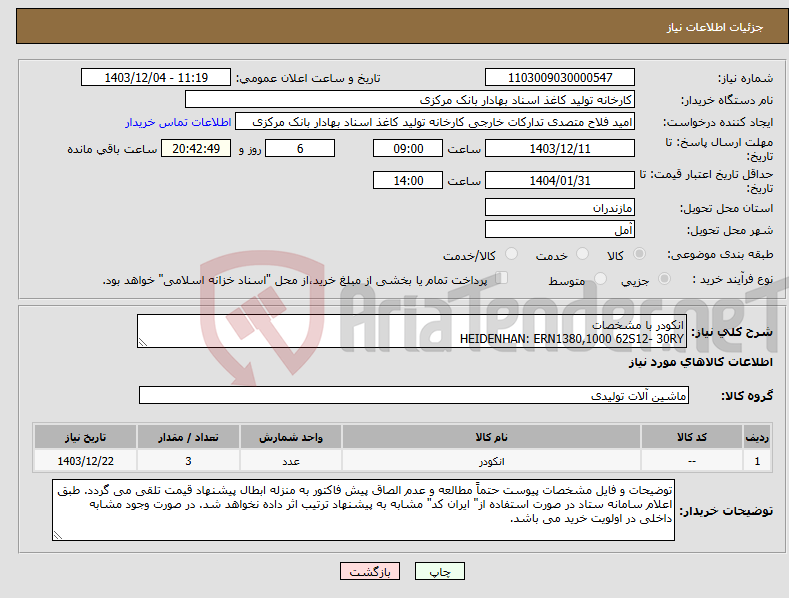This screenshot has width=789, height=598.
Task: Click the need date cell 1403/12/22
Action: pos(85,461)
